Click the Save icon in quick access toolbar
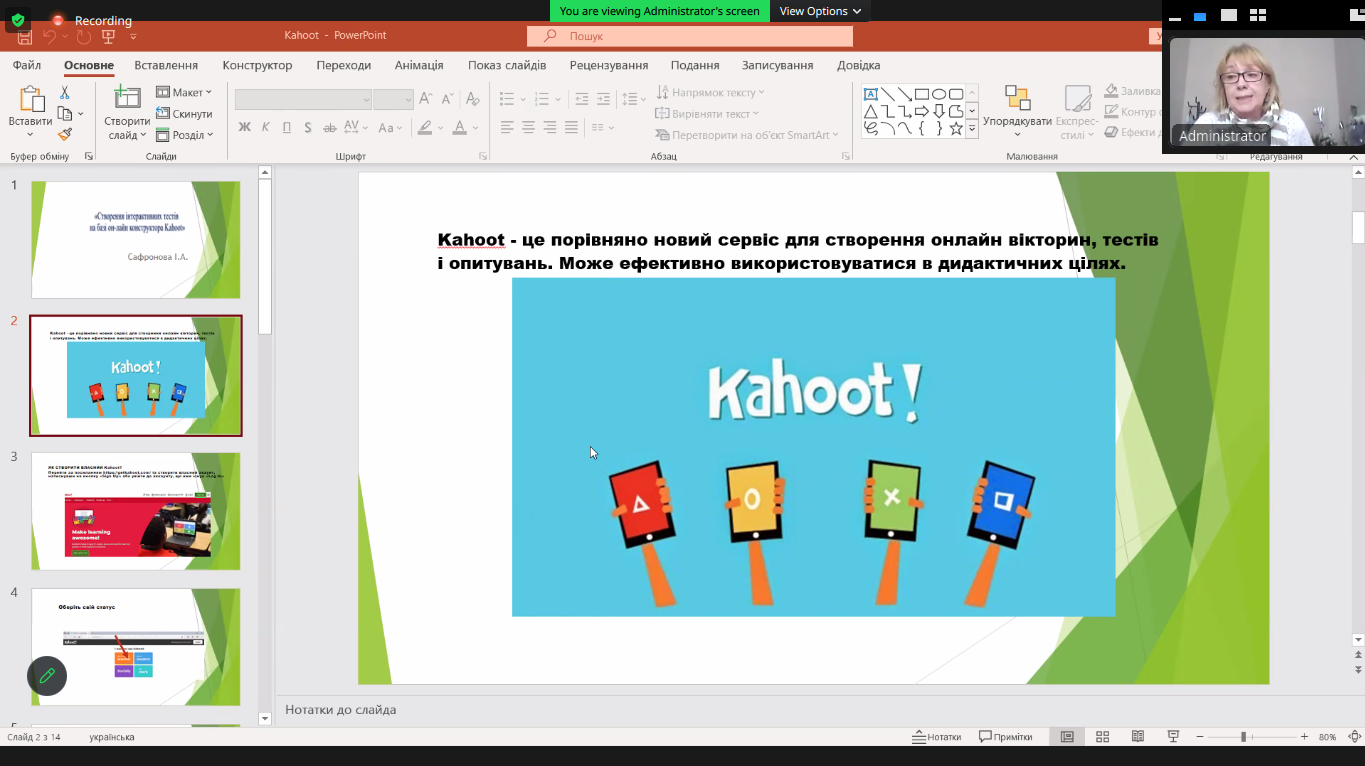This screenshot has height=766, width=1365. click(x=25, y=36)
